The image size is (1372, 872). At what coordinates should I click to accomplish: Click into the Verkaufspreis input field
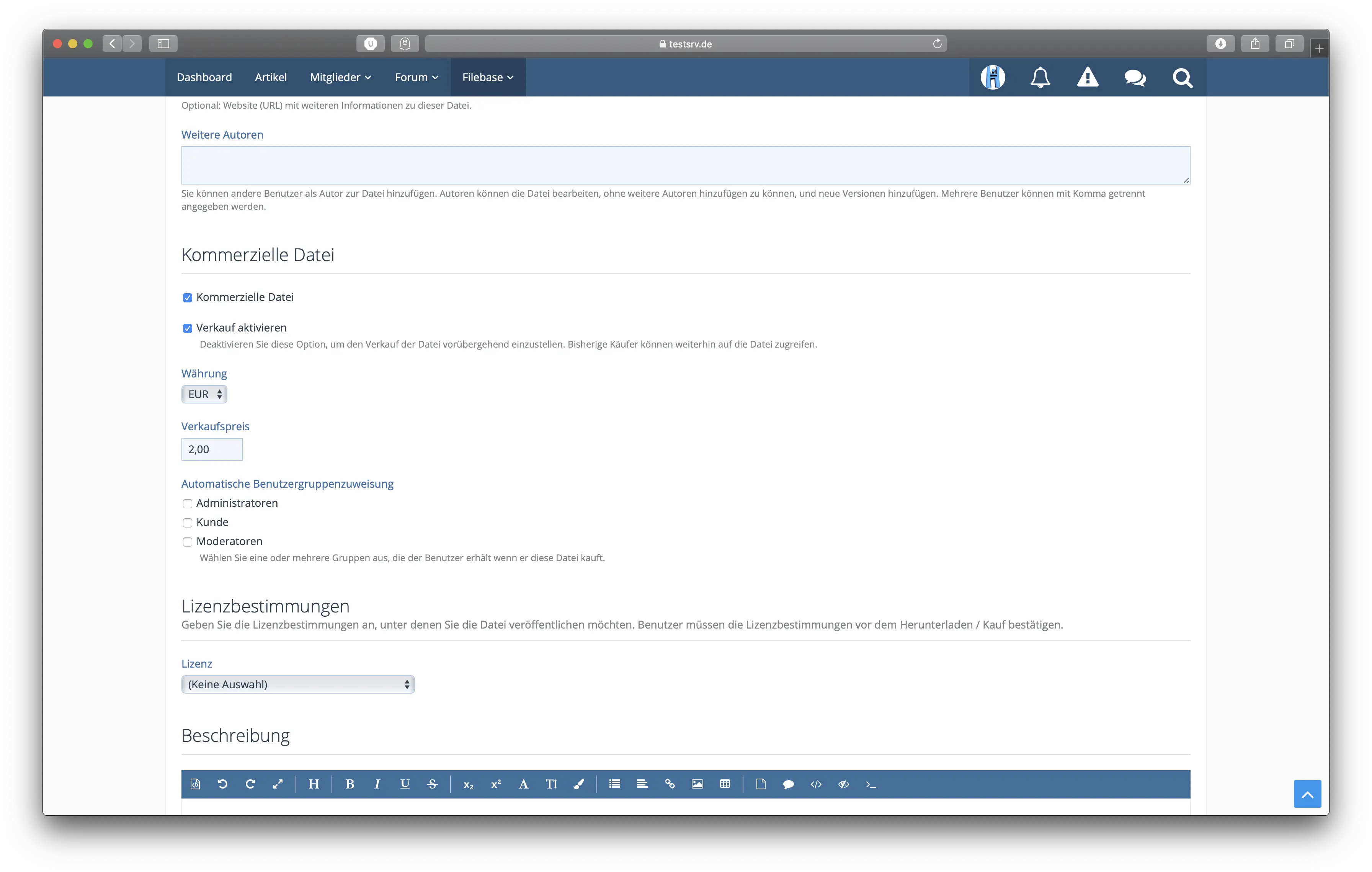pos(211,449)
